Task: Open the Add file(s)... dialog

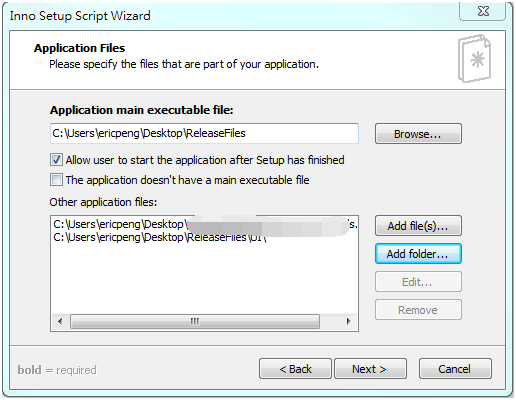Action: (418, 226)
